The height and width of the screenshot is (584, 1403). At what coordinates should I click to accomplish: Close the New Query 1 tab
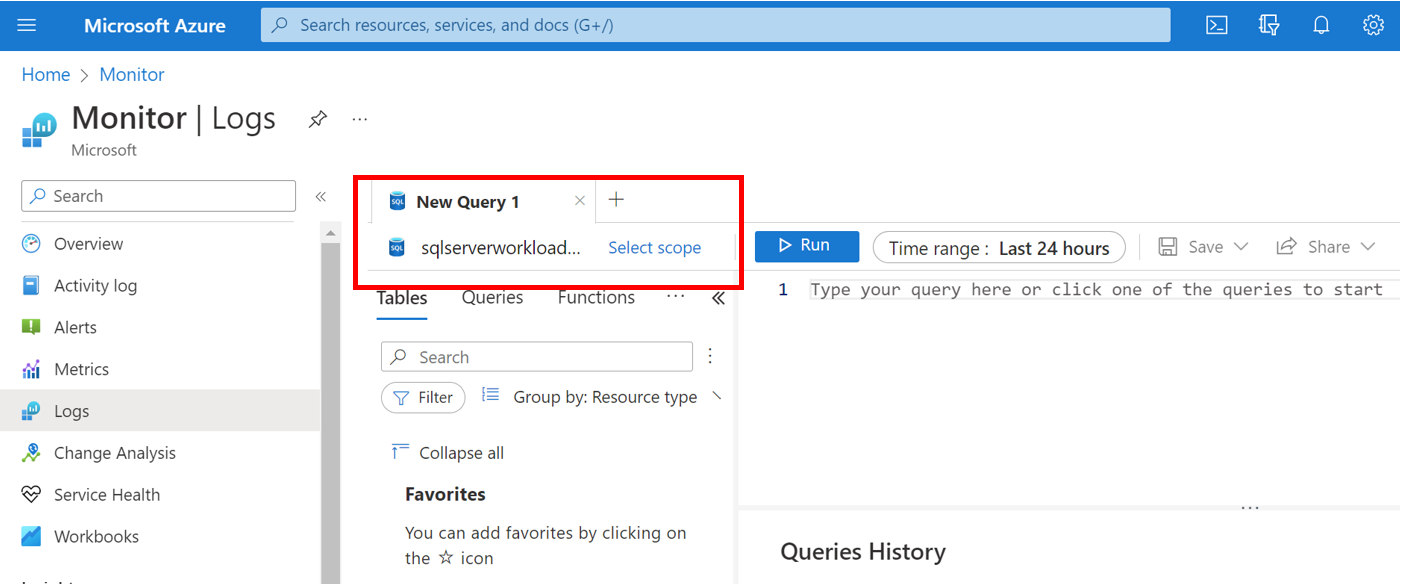coord(580,201)
